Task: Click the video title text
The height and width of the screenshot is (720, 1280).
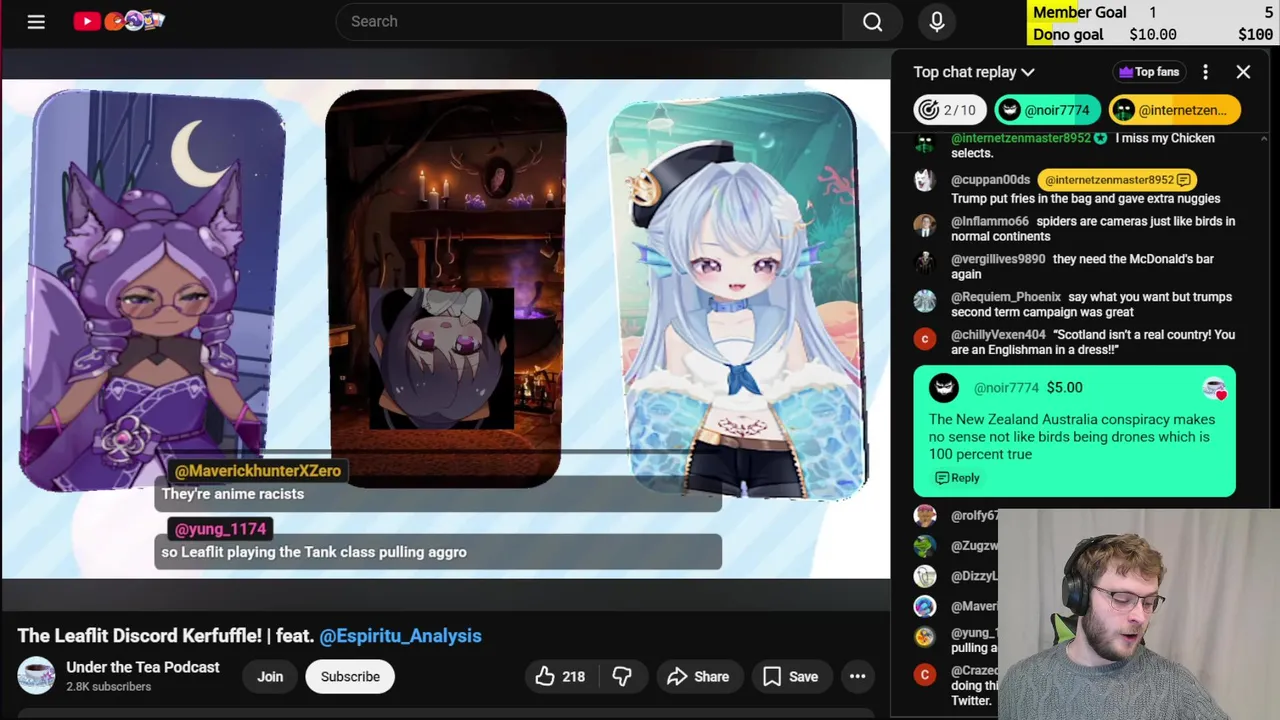Action: point(249,636)
